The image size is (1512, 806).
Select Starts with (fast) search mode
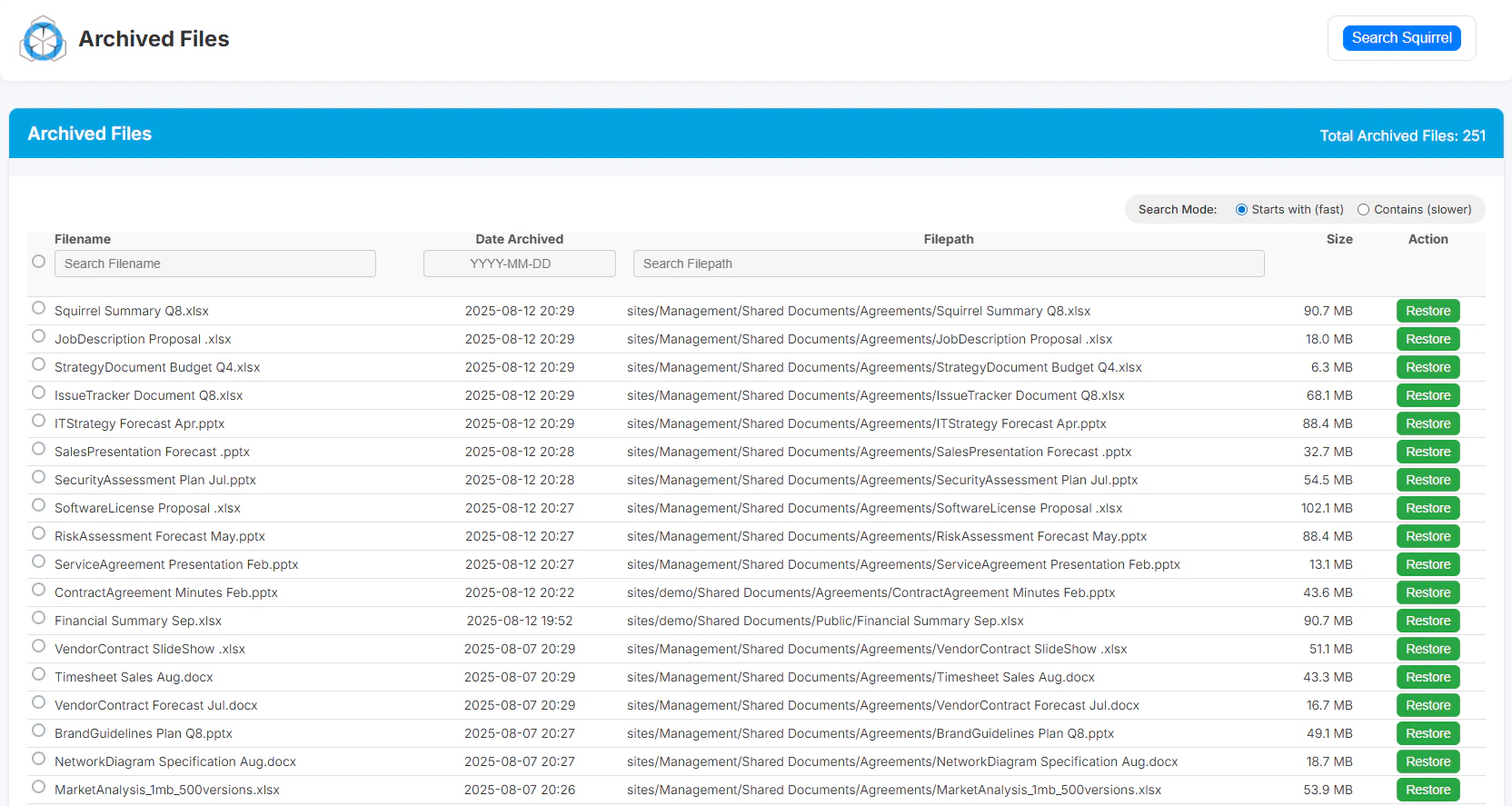pos(1241,210)
